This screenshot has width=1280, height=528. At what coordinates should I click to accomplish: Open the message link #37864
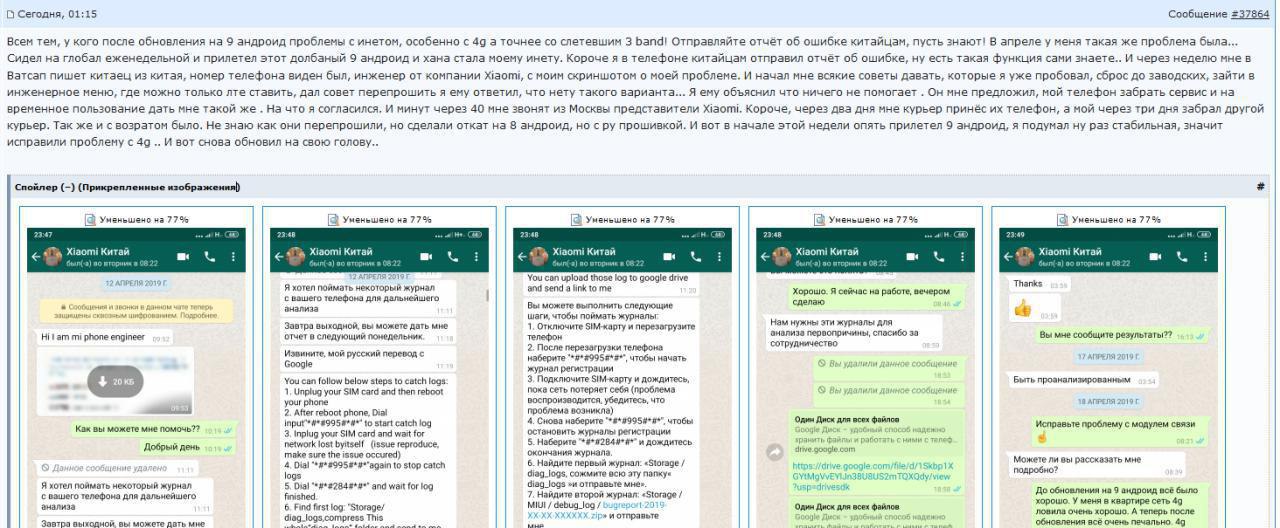tap(1250, 15)
